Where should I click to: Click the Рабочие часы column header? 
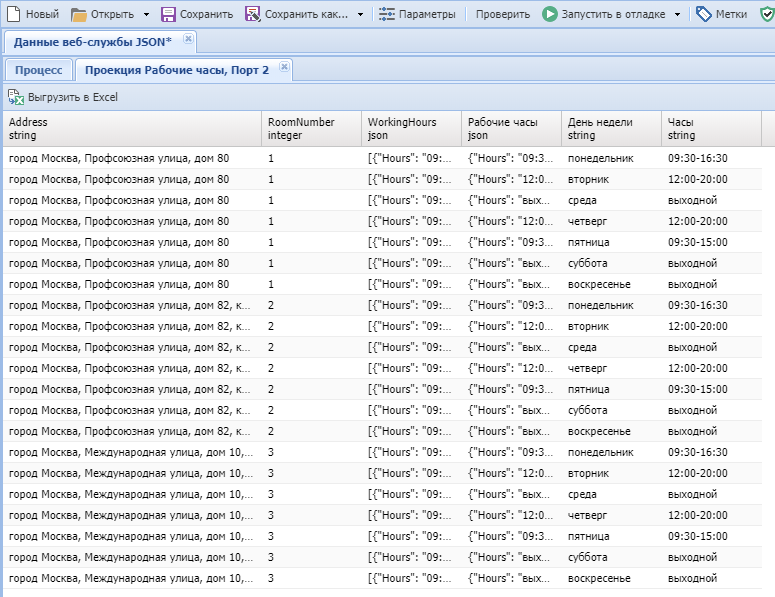(x=512, y=128)
